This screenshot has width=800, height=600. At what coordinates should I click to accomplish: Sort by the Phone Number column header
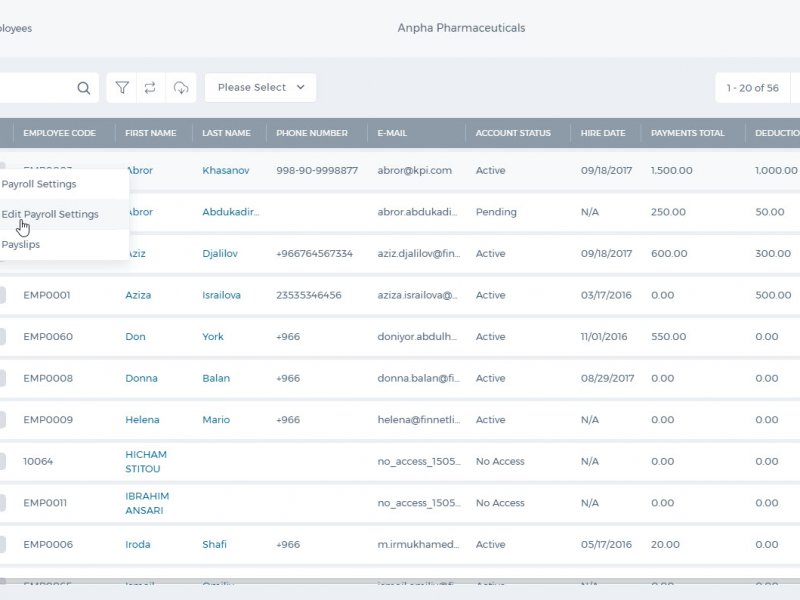312,133
